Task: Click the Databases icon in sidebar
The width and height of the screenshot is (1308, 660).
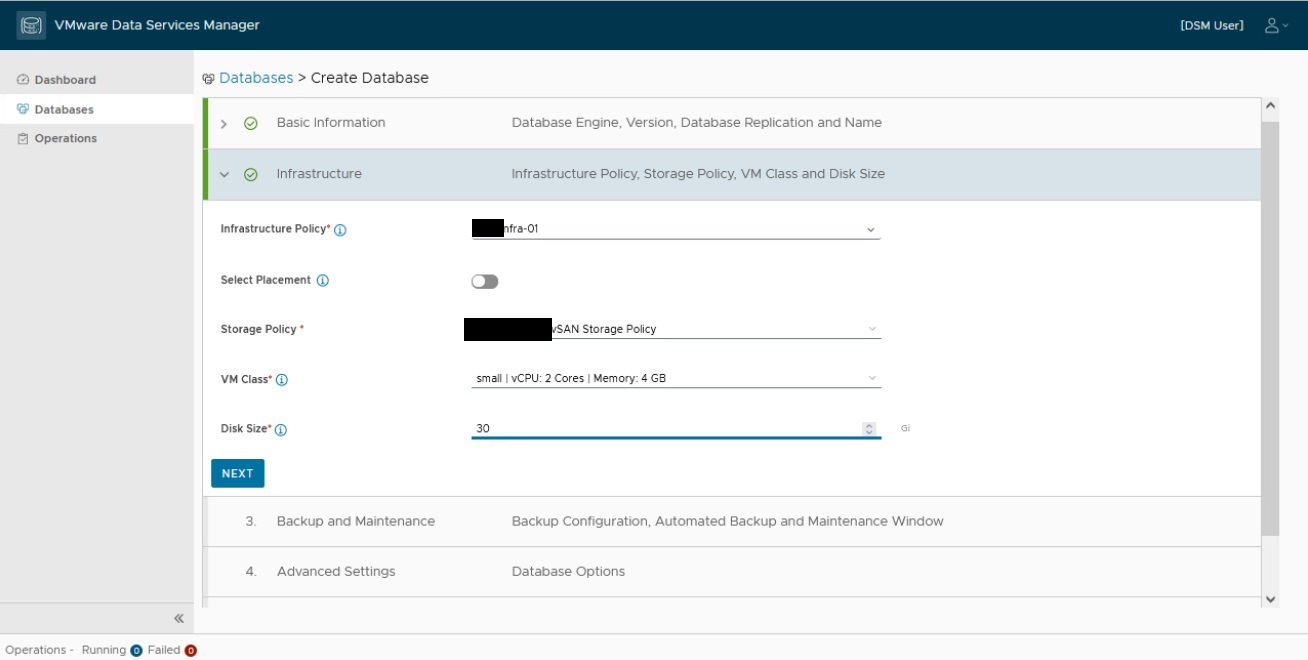Action: click(23, 109)
